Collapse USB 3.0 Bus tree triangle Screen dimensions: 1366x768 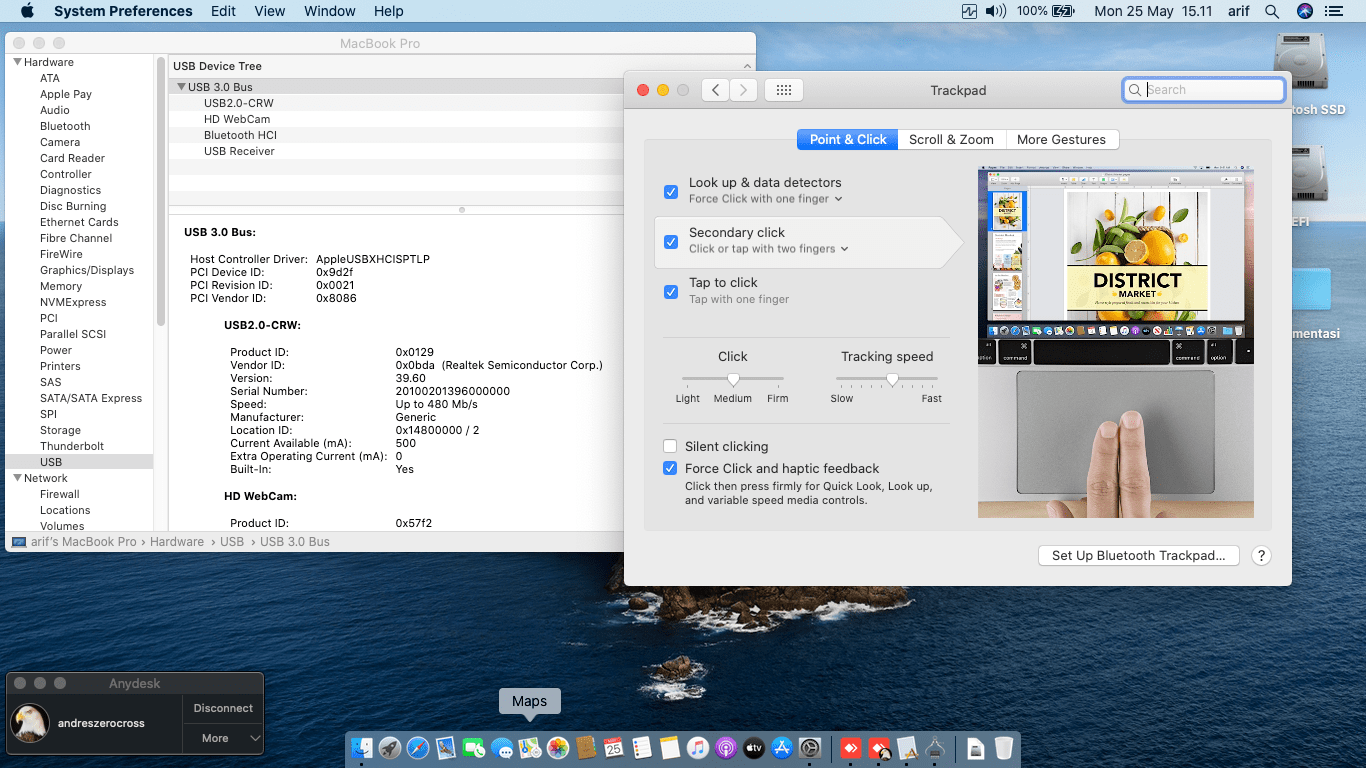(x=181, y=87)
